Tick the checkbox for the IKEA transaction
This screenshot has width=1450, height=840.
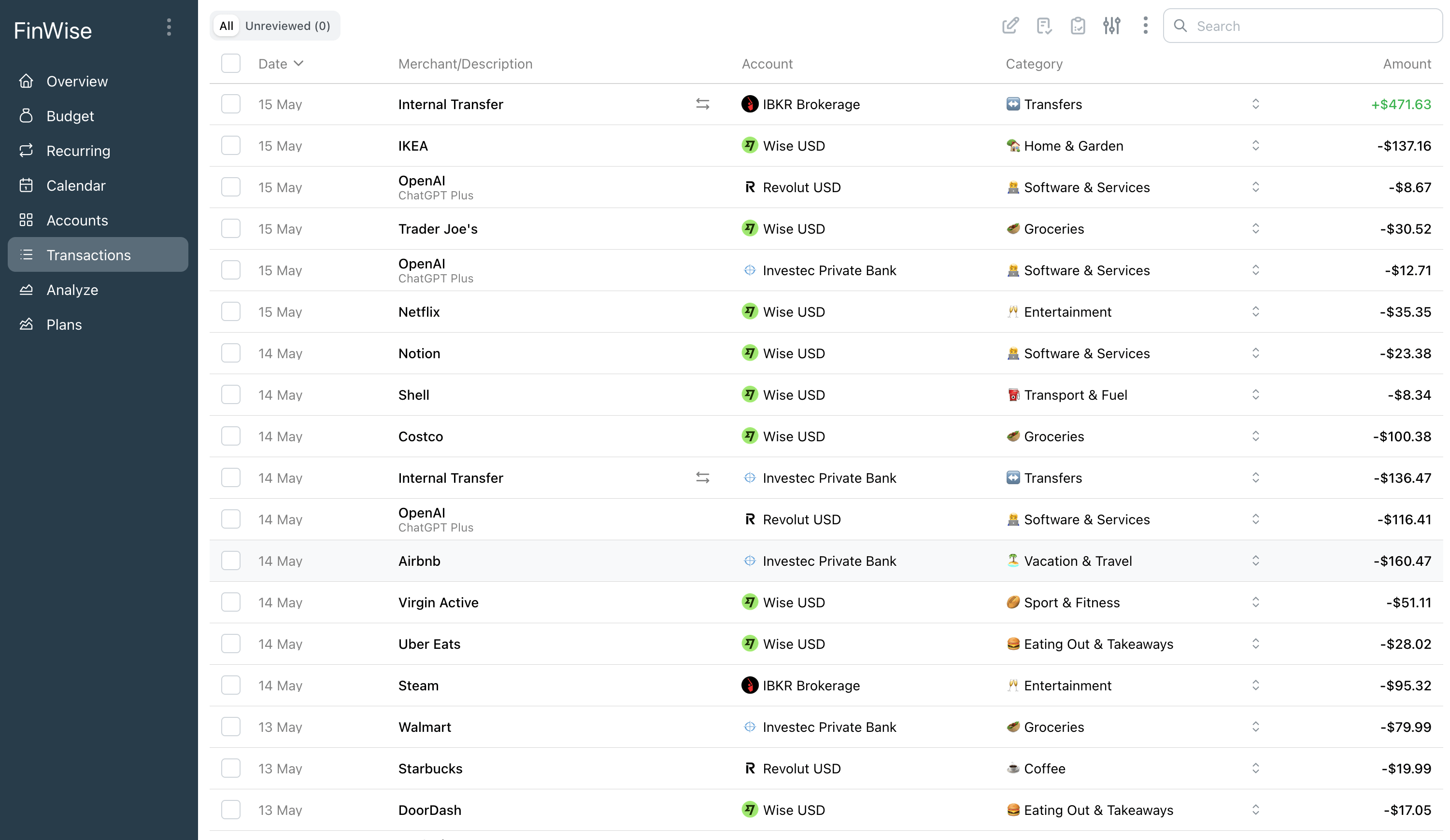[x=231, y=145]
